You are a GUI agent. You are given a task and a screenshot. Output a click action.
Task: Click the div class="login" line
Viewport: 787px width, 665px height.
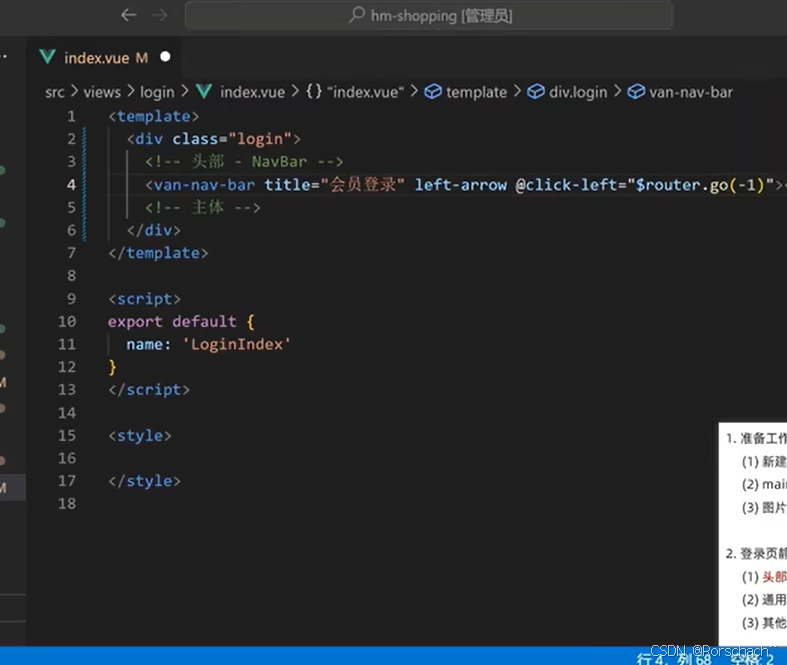[x=214, y=139]
